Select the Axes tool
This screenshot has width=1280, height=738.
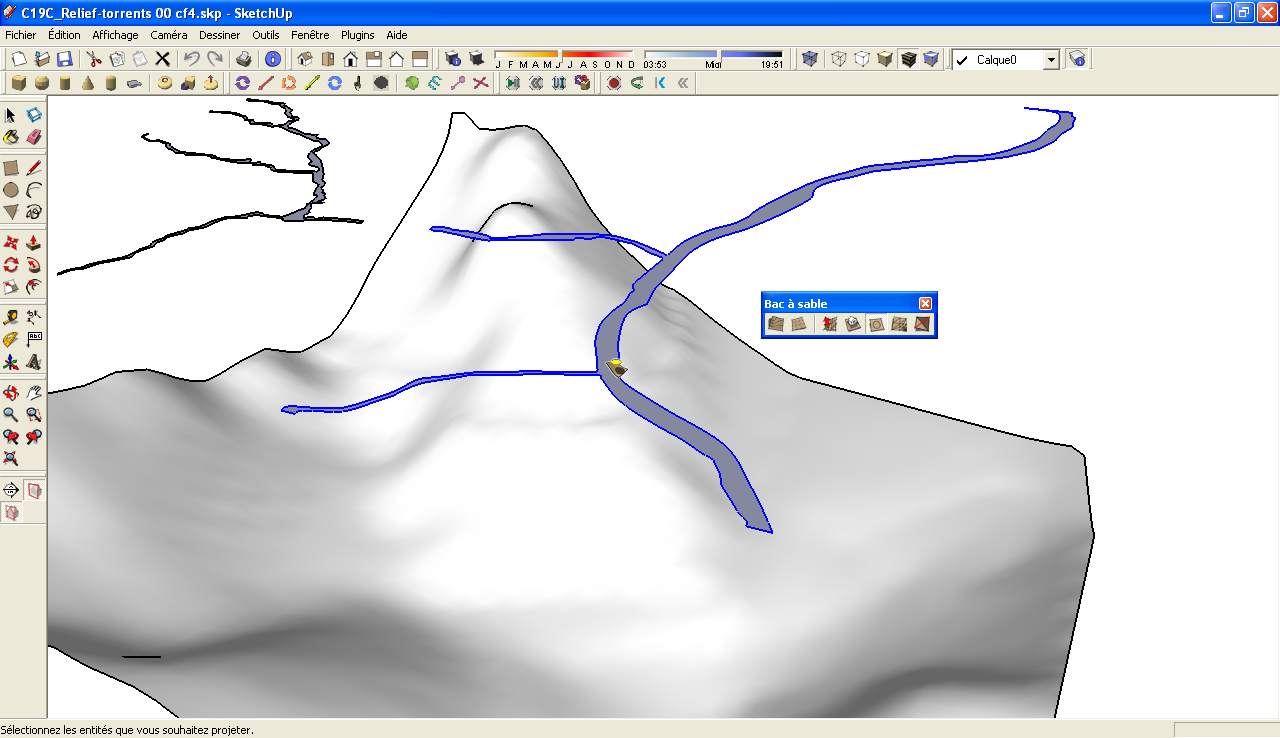(x=11, y=362)
